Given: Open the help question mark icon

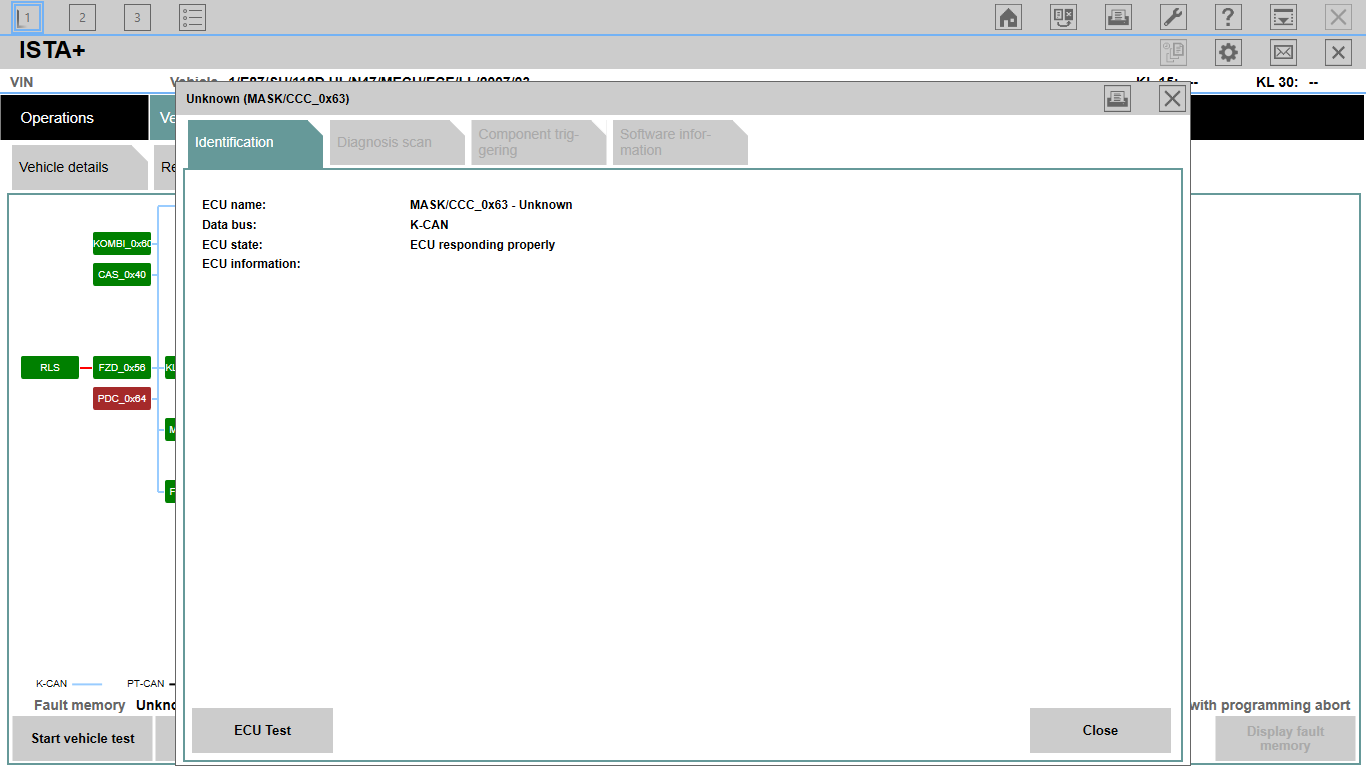Looking at the screenshot, I should 1228,17.
